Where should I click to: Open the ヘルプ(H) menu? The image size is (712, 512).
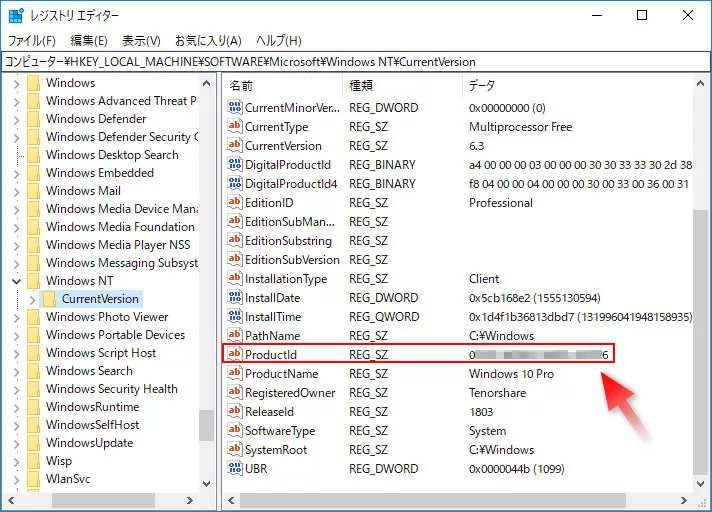tap(279, 41)
